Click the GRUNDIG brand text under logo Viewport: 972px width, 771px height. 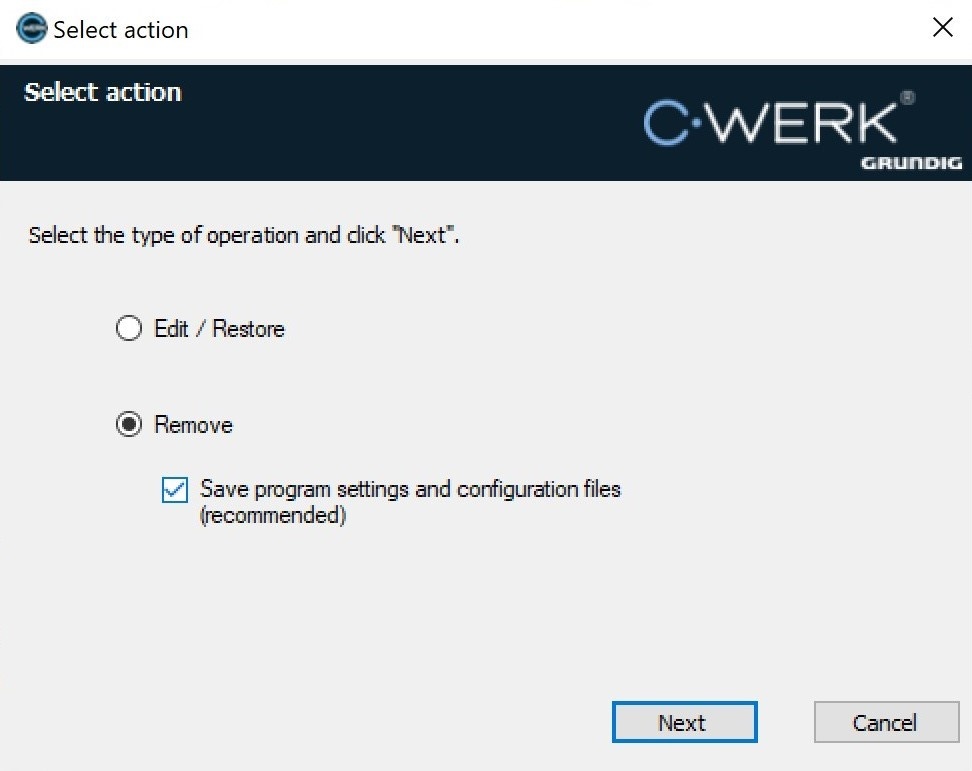[x=911, y=163]
